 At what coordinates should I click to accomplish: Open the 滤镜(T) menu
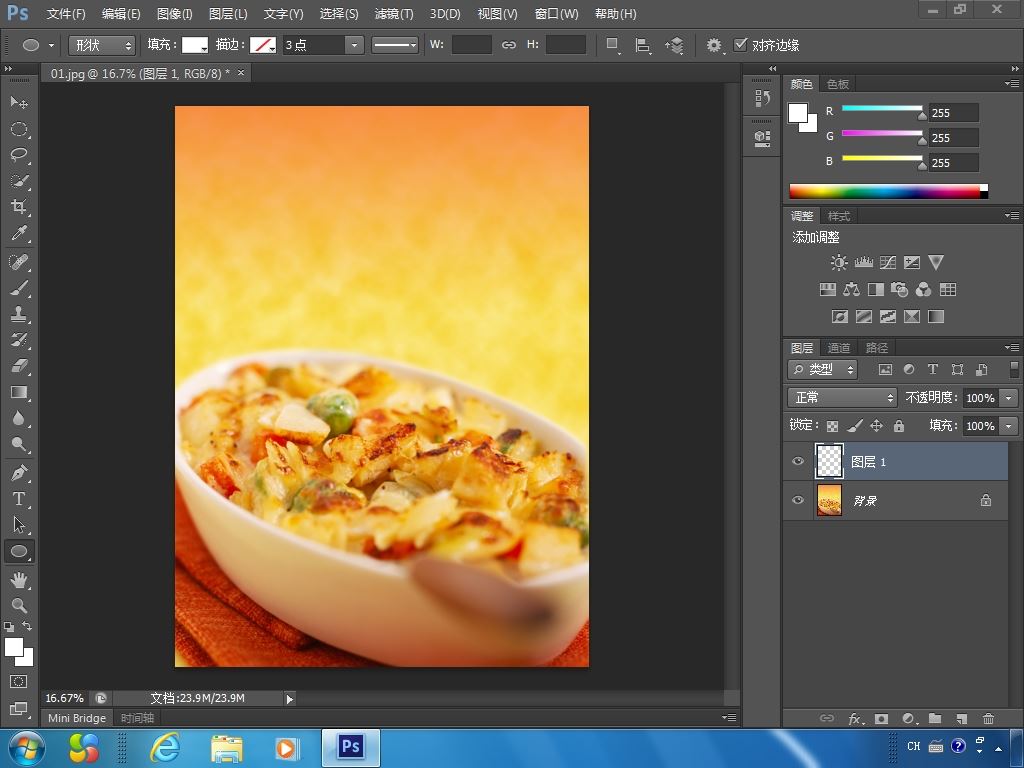393,14
